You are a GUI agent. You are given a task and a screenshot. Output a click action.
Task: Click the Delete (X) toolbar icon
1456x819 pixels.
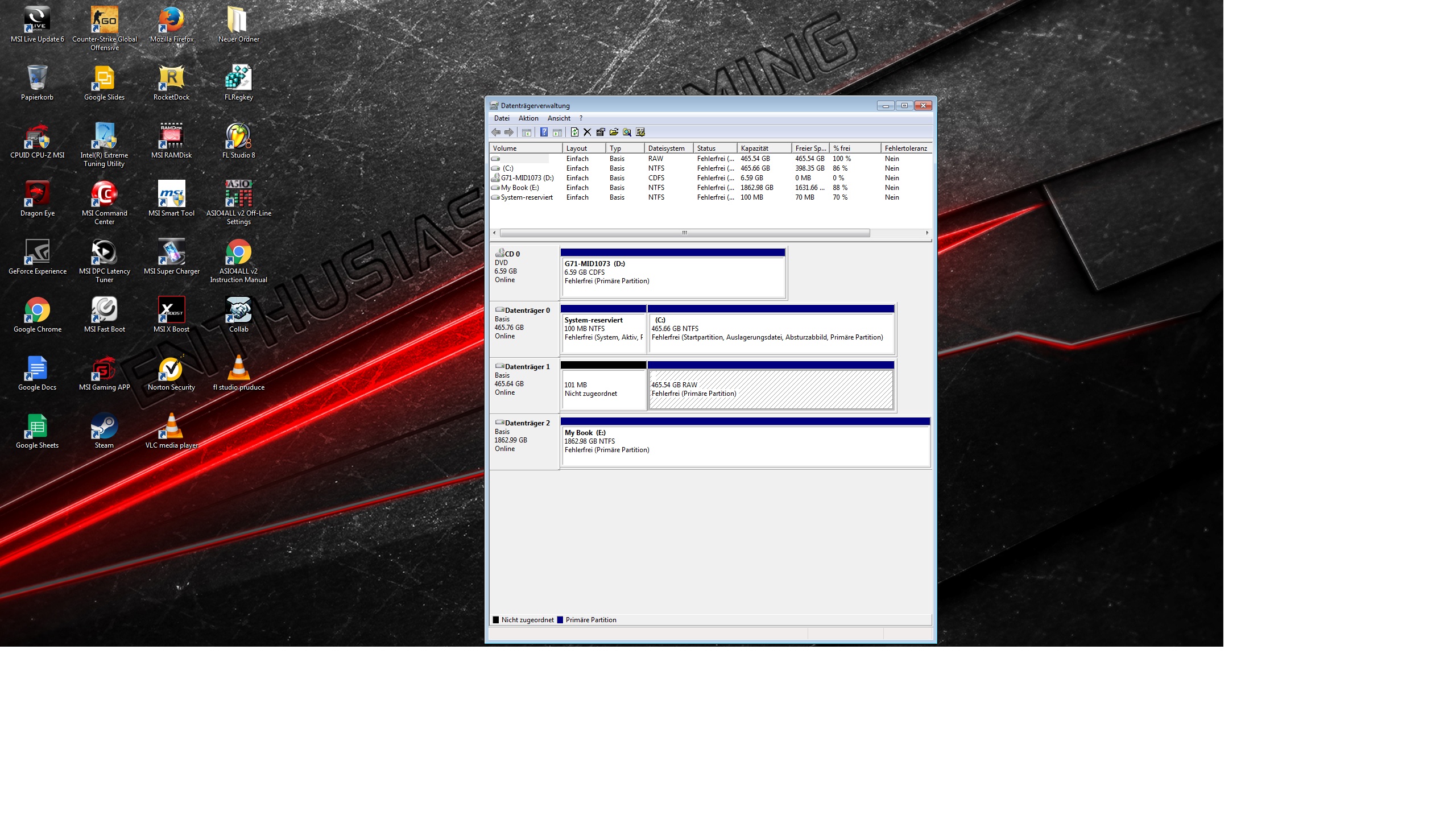[588, 133]
